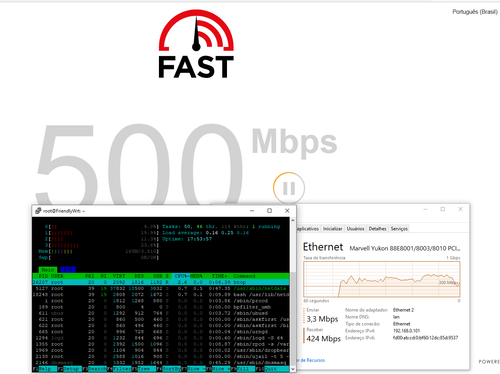
Task: Select the /sbin/urngd process row
Action: [x=161, y=332]
